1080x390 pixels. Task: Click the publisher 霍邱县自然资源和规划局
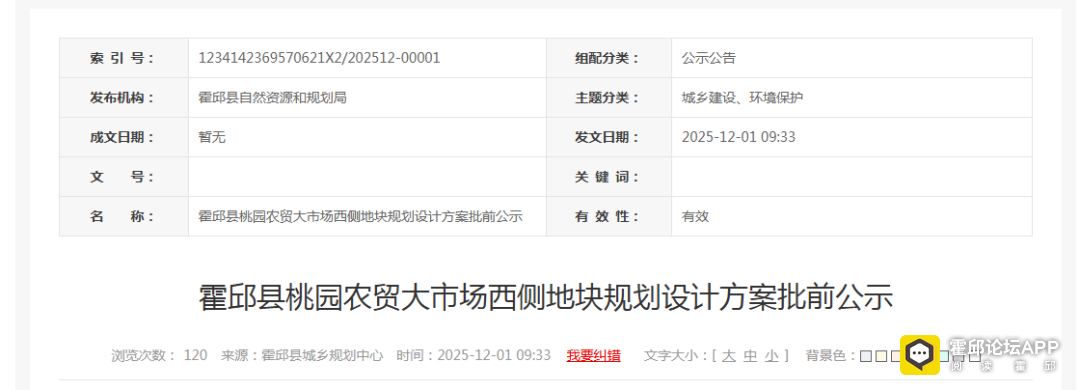272,98
